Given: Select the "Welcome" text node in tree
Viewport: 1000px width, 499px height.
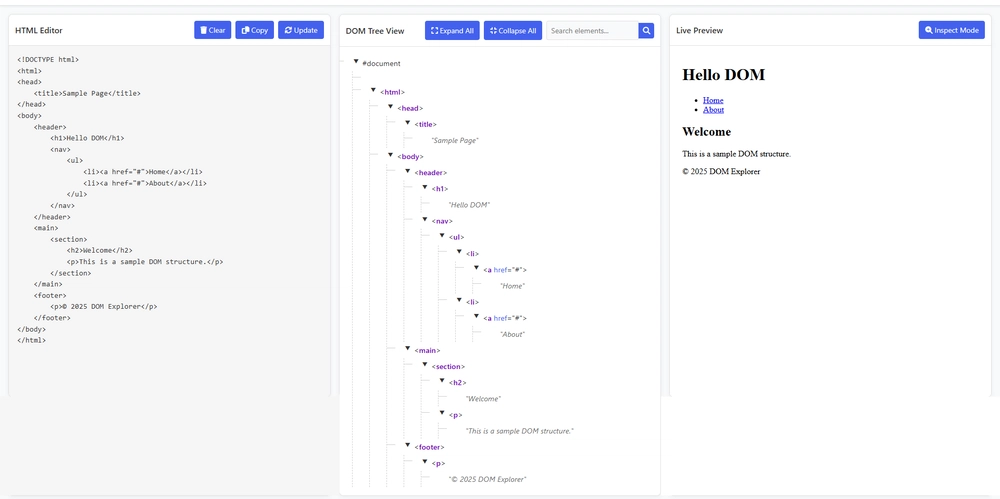Looking at the screenshot, I should 483,399.
